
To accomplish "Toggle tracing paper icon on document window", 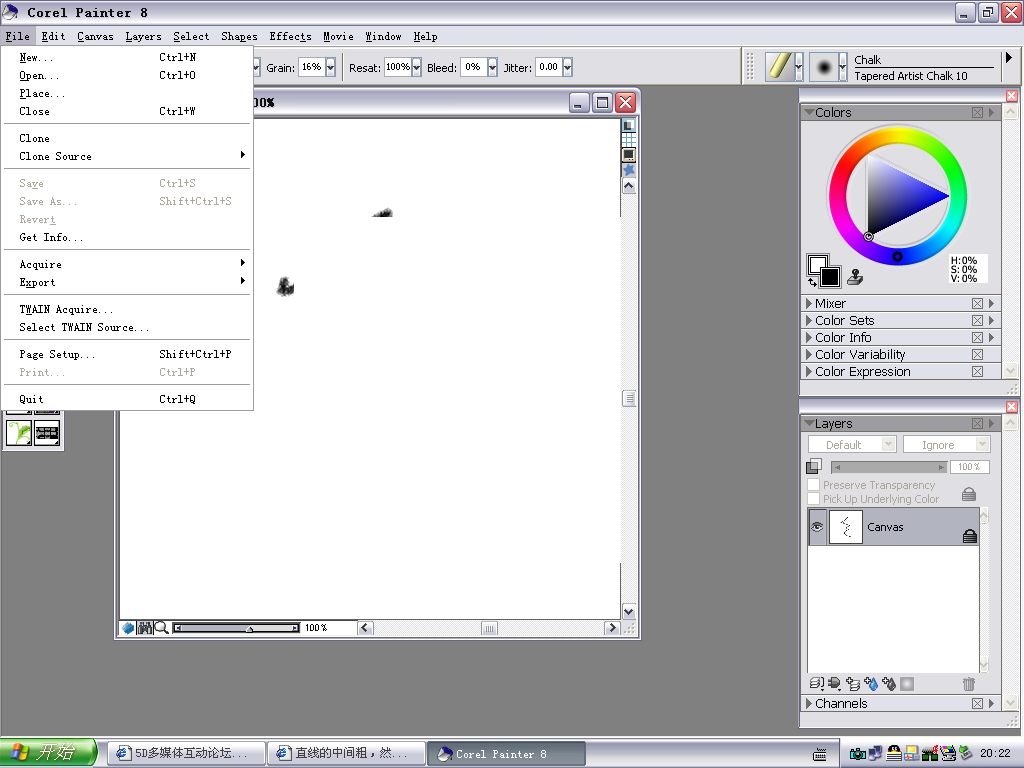I will [x=628, y=125].
